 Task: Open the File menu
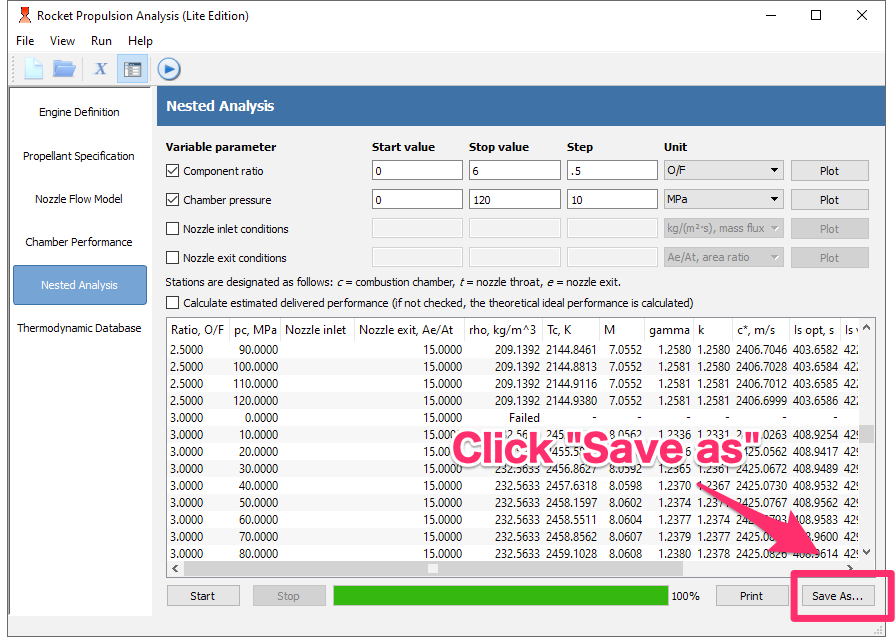click(25, 41)
